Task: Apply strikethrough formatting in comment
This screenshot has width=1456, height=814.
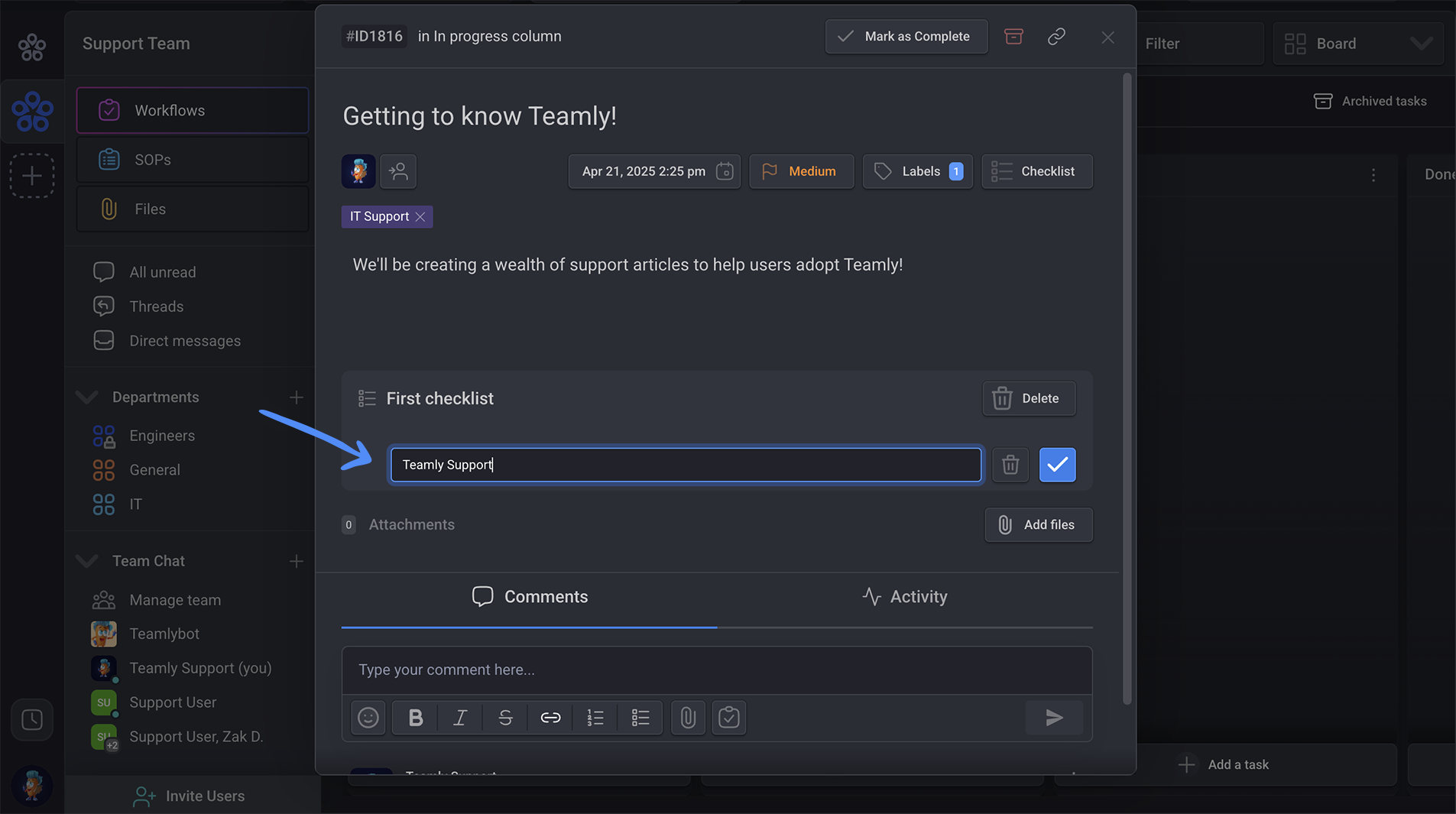Action: click(x=505, y=718)
